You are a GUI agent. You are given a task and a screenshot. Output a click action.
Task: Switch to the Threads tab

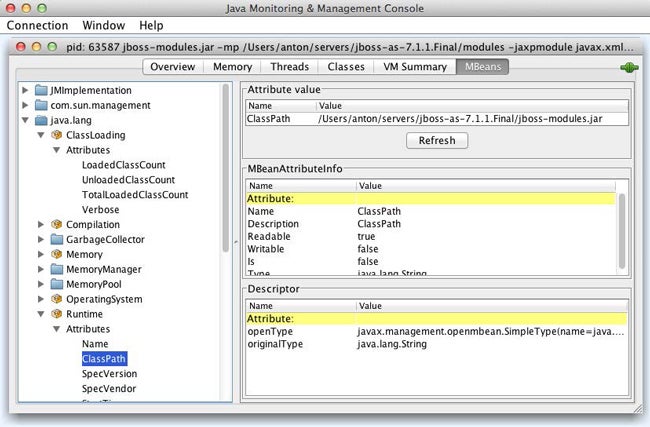coord(289,67)
